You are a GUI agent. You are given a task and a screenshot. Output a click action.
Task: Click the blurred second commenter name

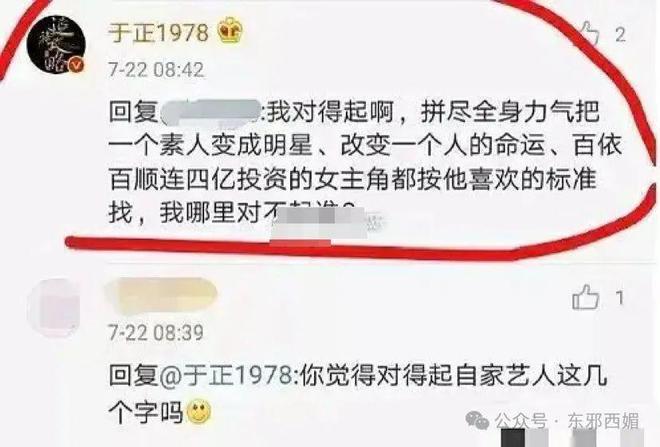[161, 295]
